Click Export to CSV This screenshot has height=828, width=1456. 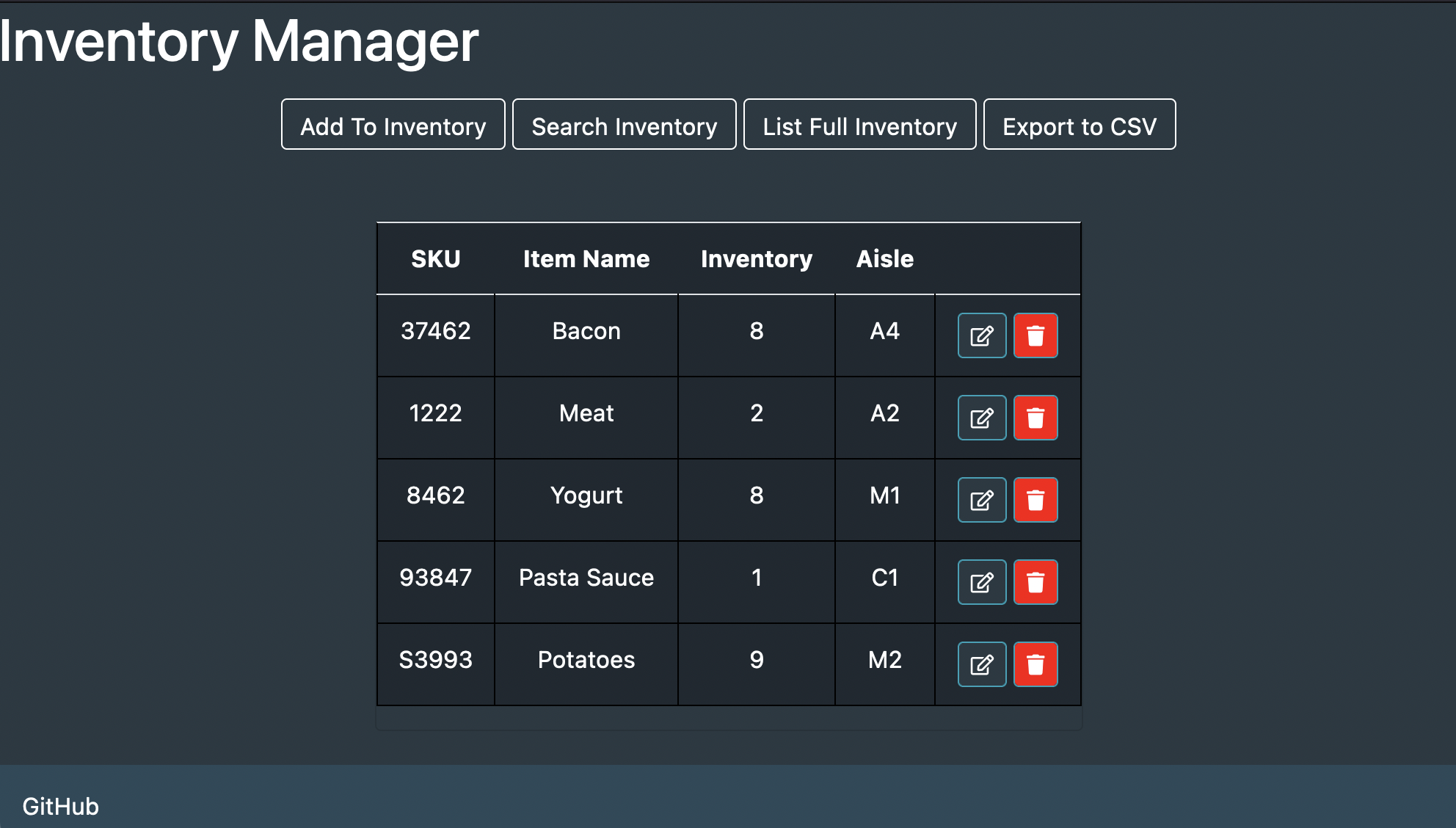click(x=1080, y=125)
